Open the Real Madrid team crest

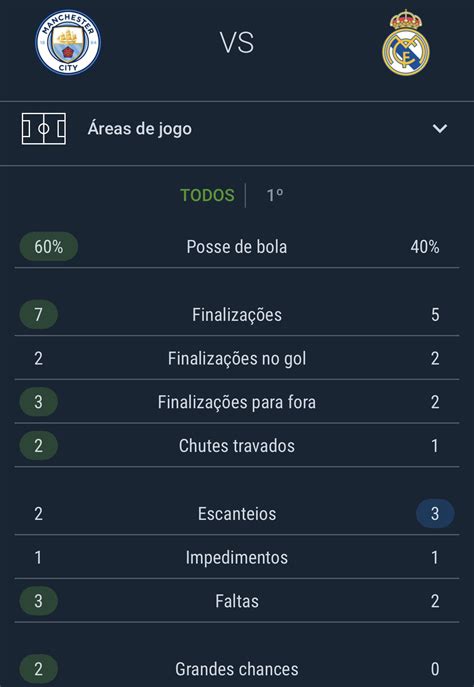coord(406,42)
